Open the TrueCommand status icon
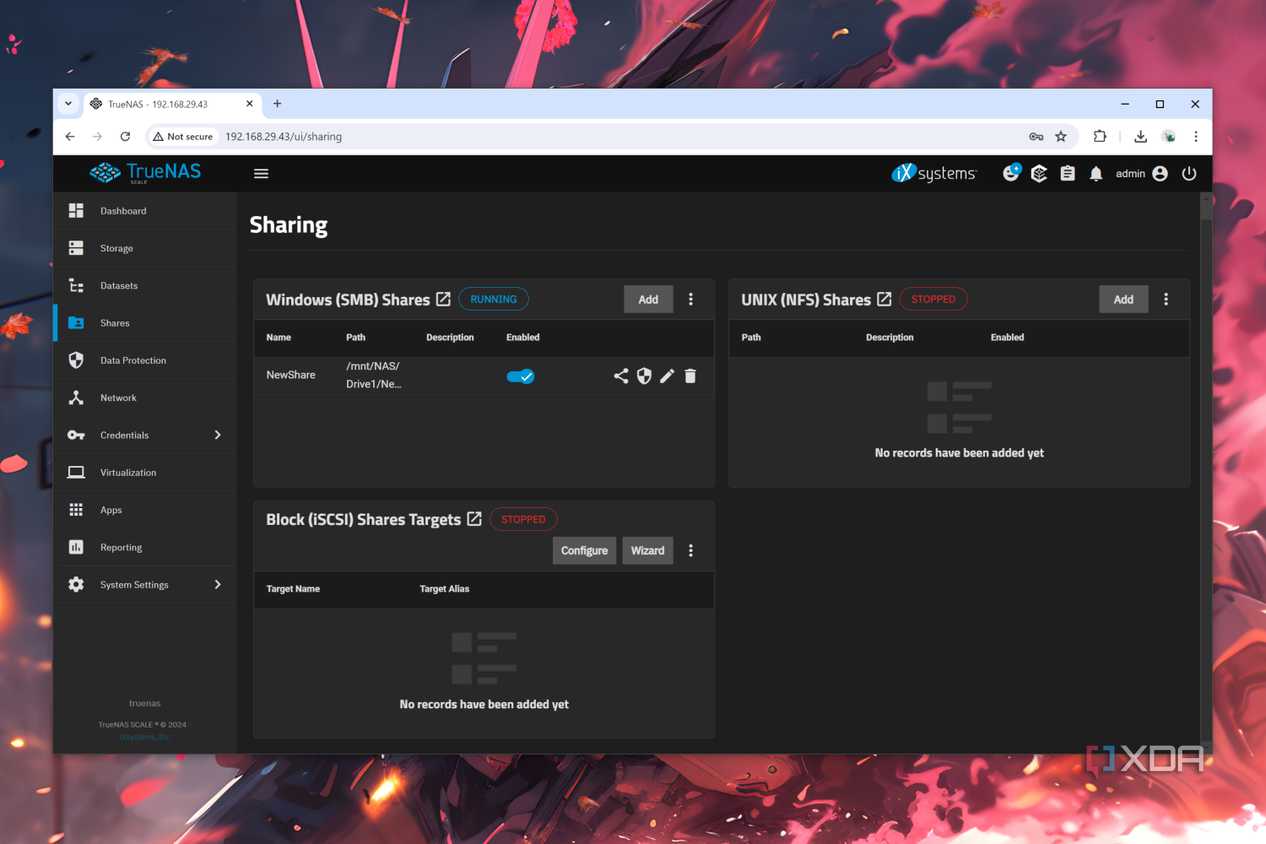Screen dimensions: 1266x844 click(1039, 174)
